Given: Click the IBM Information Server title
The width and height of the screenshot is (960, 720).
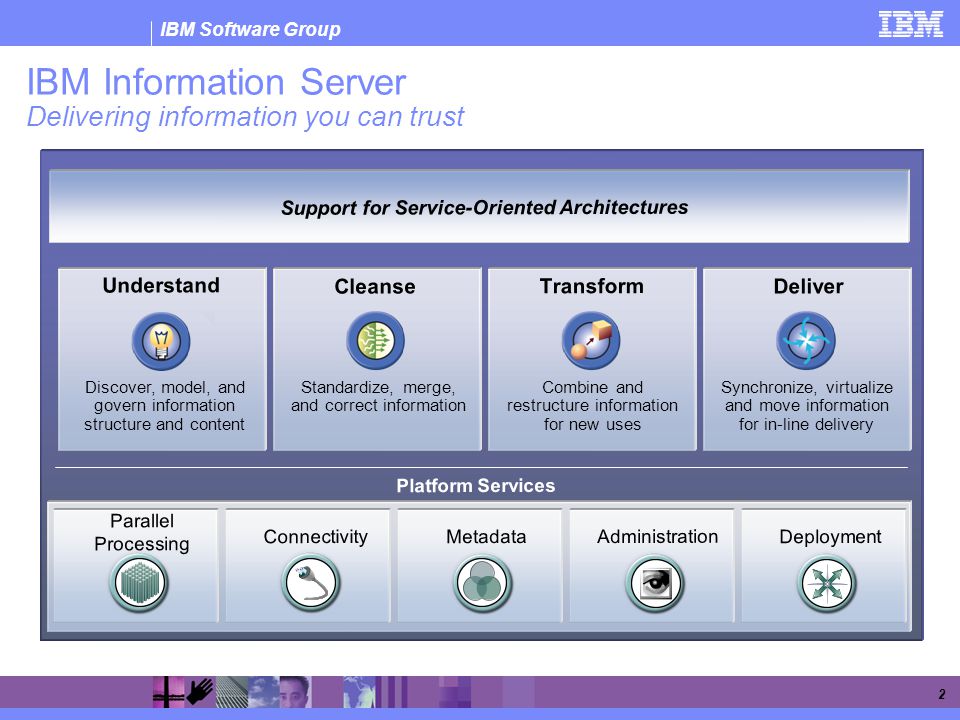Looking at the screenshot, I should 216,81.
